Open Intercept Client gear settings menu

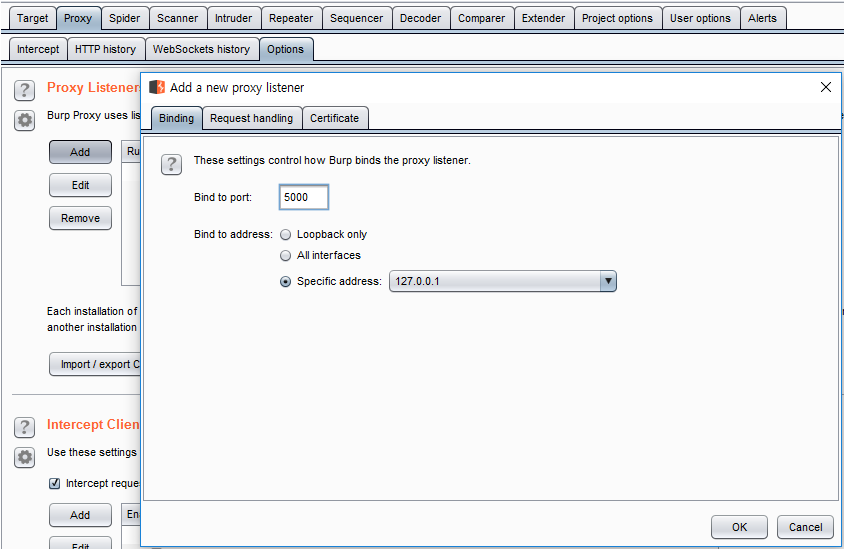tap(24, 457)
